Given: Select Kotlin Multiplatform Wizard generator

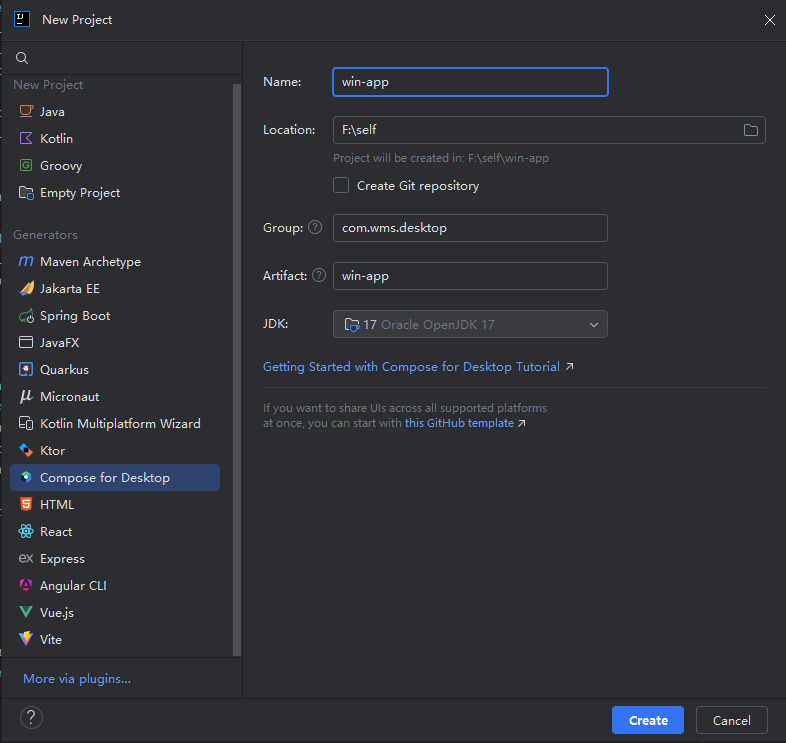Looking at the screenshot, I should pyautogui.click(x=120, y=424).
